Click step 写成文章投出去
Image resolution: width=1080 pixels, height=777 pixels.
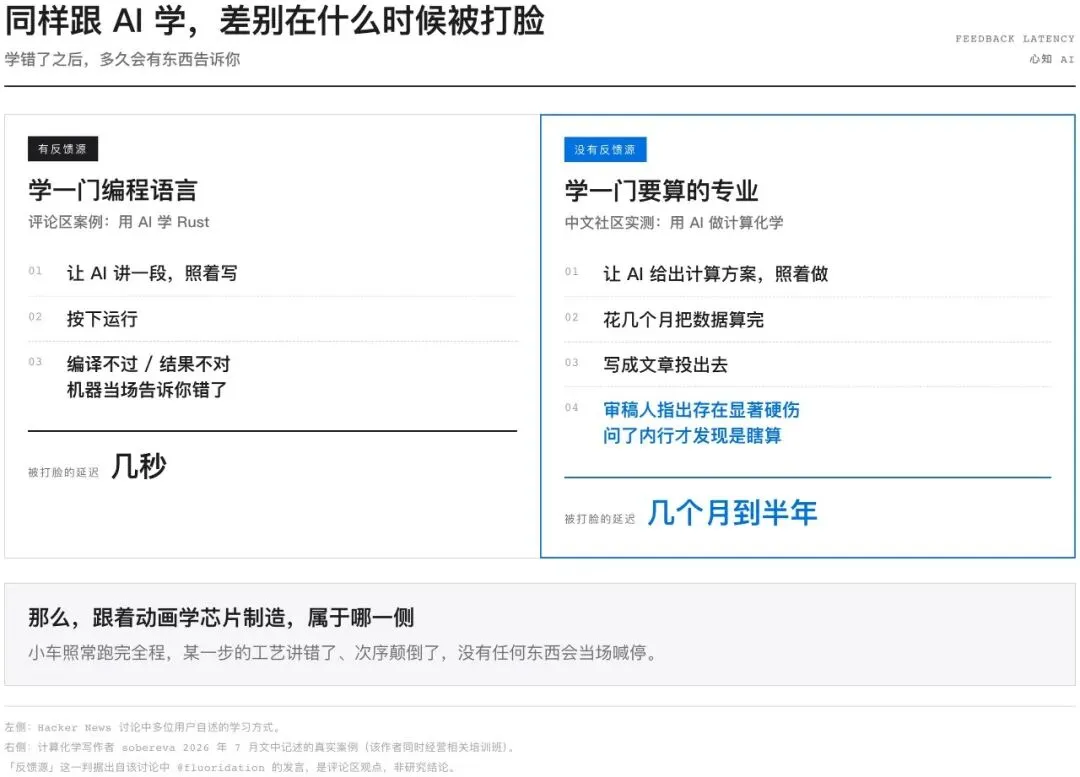[x=665, y=364]
